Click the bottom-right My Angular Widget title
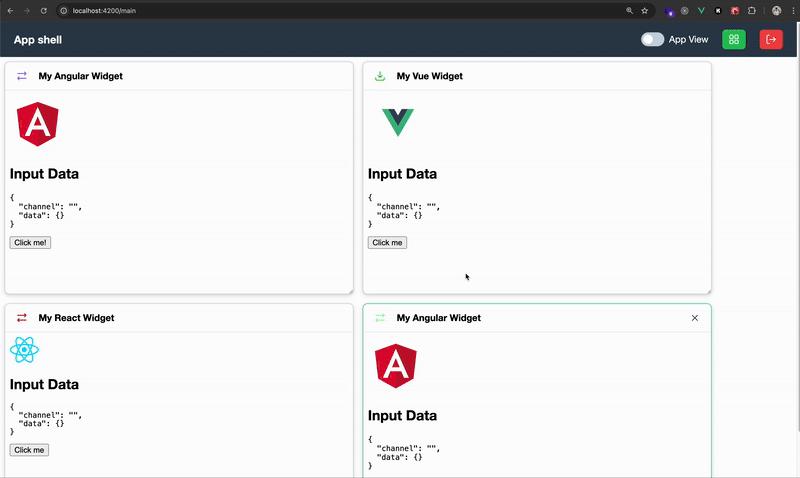The height and width of the screenshot is (478, 800). [439, 318]
